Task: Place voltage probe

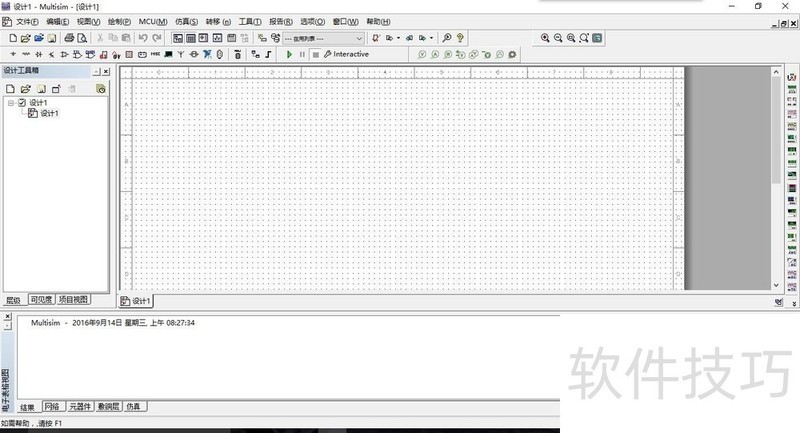Action: pyautogui.click(x=422, y=55)
